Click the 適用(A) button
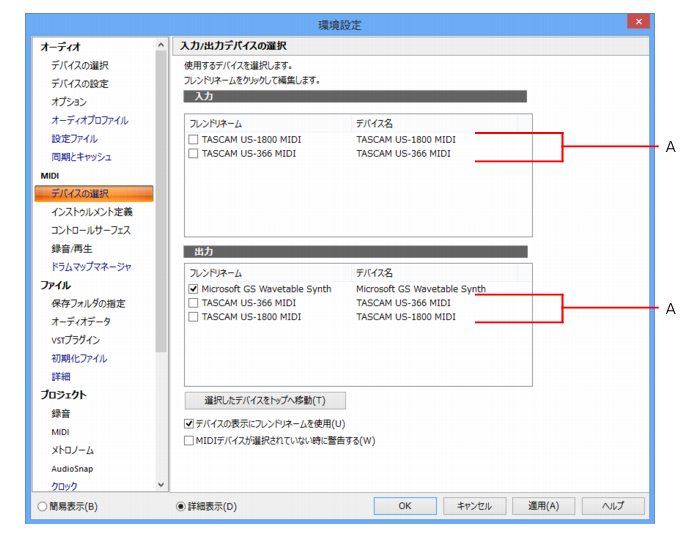The image size is (695, 533). 543,506
